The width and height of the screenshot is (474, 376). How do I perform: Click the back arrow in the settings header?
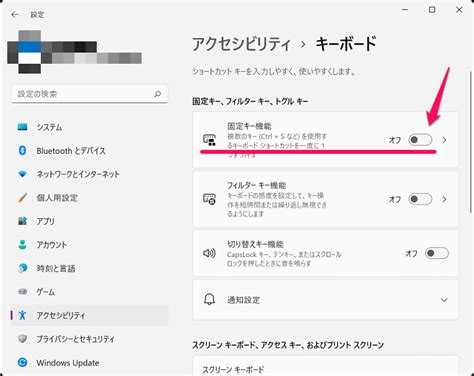pos(15,14)
